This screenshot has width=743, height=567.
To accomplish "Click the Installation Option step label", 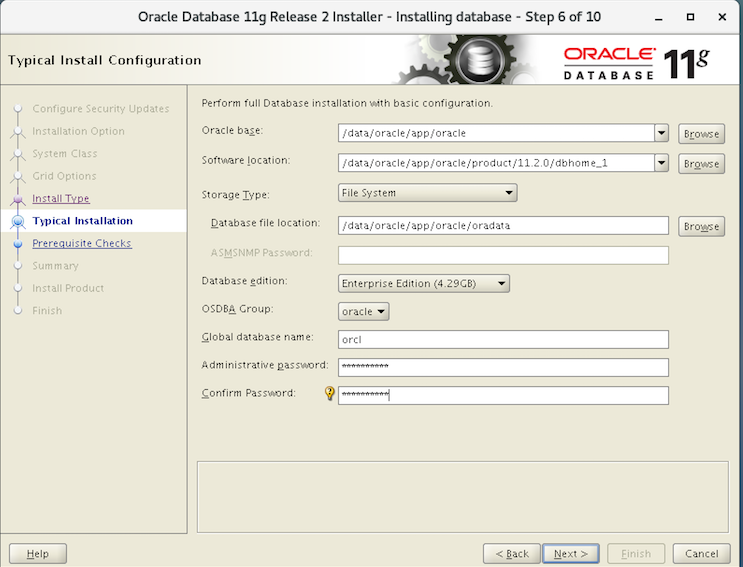I will coord(79,131).
